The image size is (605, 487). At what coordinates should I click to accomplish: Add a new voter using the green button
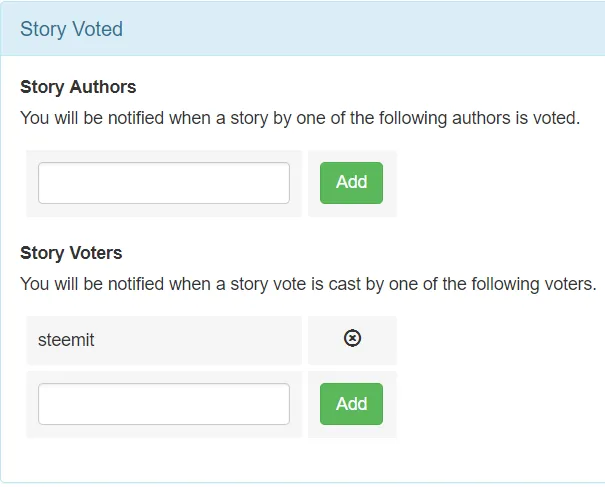point(351,404)
